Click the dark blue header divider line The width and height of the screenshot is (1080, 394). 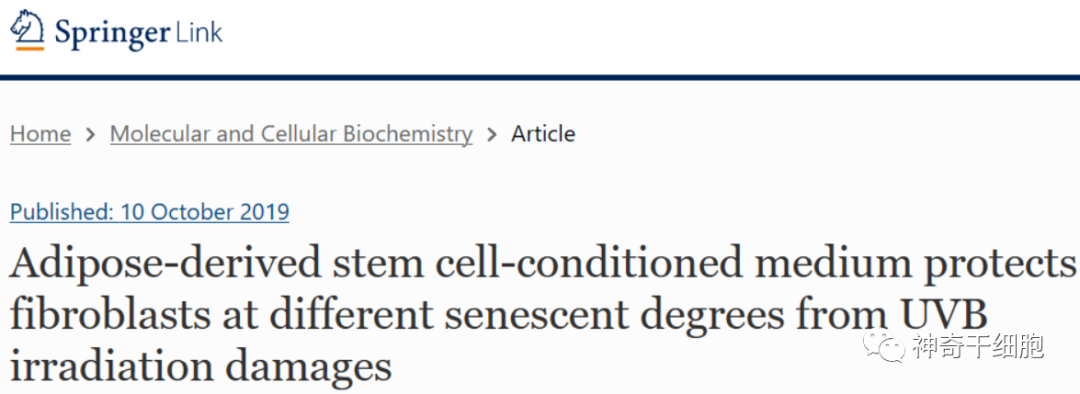click(x=540, y=77)
